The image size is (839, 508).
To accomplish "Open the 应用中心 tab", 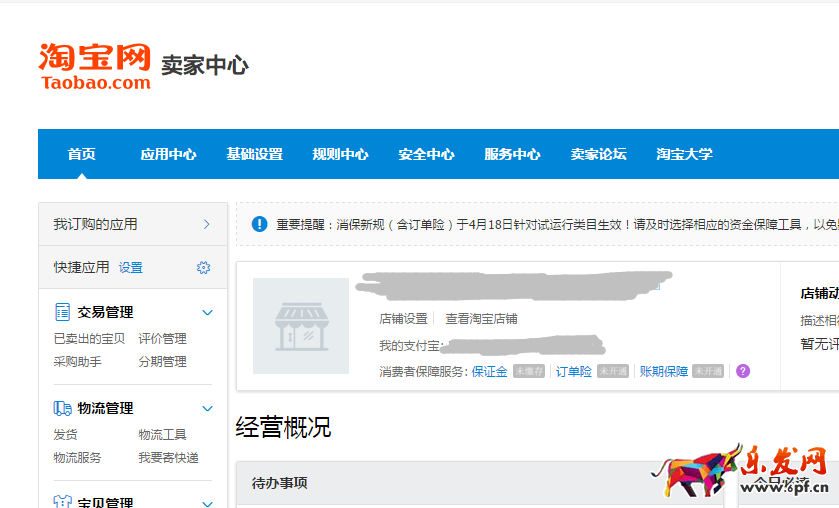I will (x=168, y=154).
